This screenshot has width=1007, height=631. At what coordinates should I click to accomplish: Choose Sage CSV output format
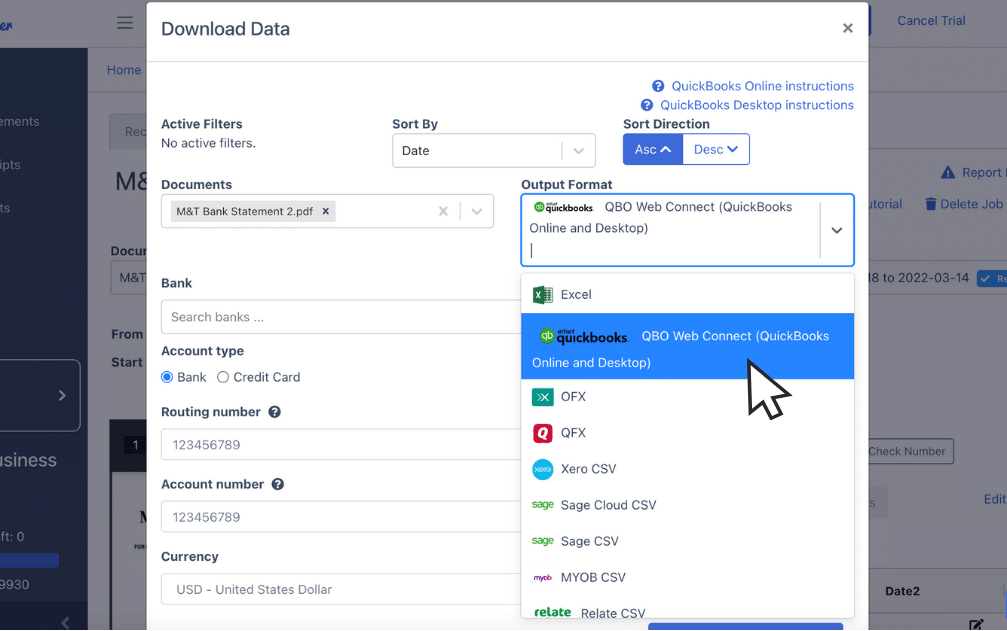[x=687, y=541]
